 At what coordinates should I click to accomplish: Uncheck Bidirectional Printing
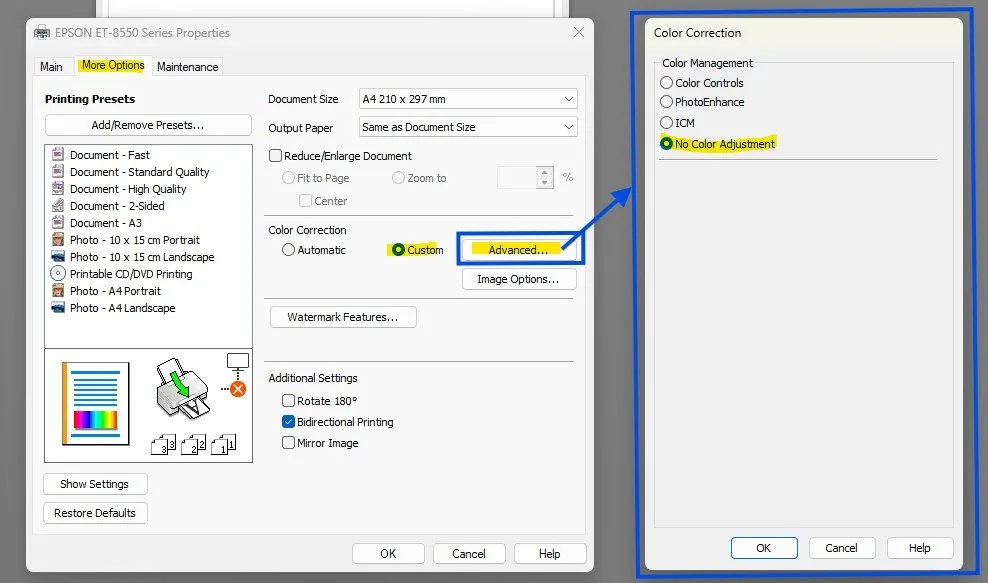288,422
